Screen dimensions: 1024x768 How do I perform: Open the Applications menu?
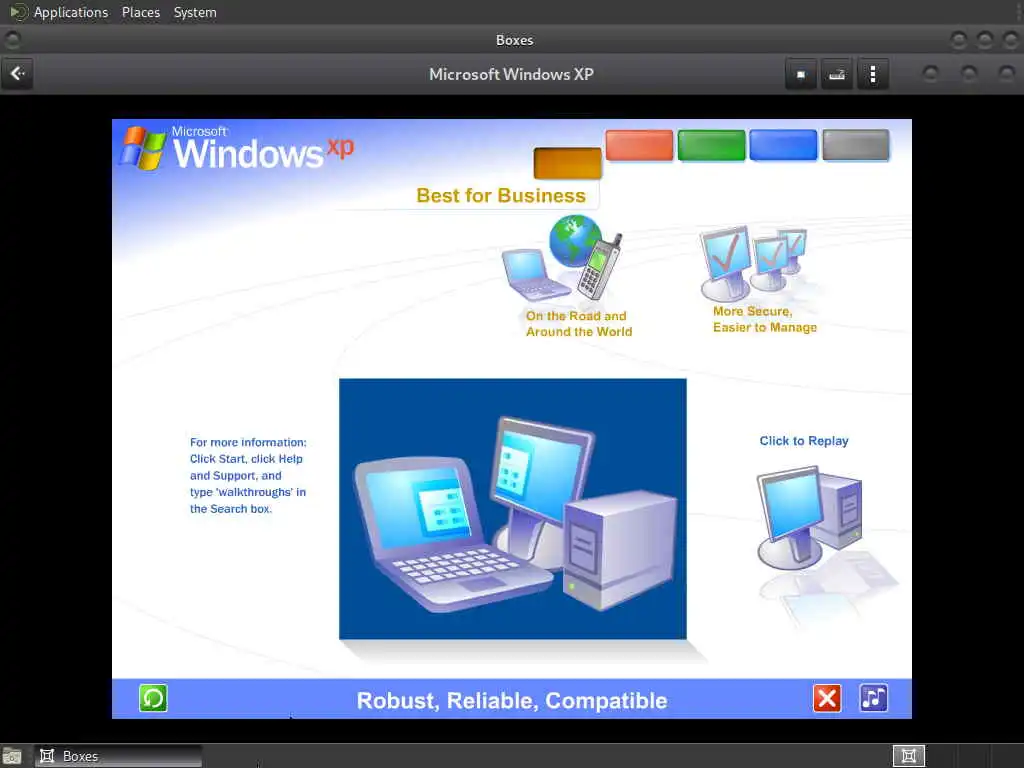click(x=71, y=12)
